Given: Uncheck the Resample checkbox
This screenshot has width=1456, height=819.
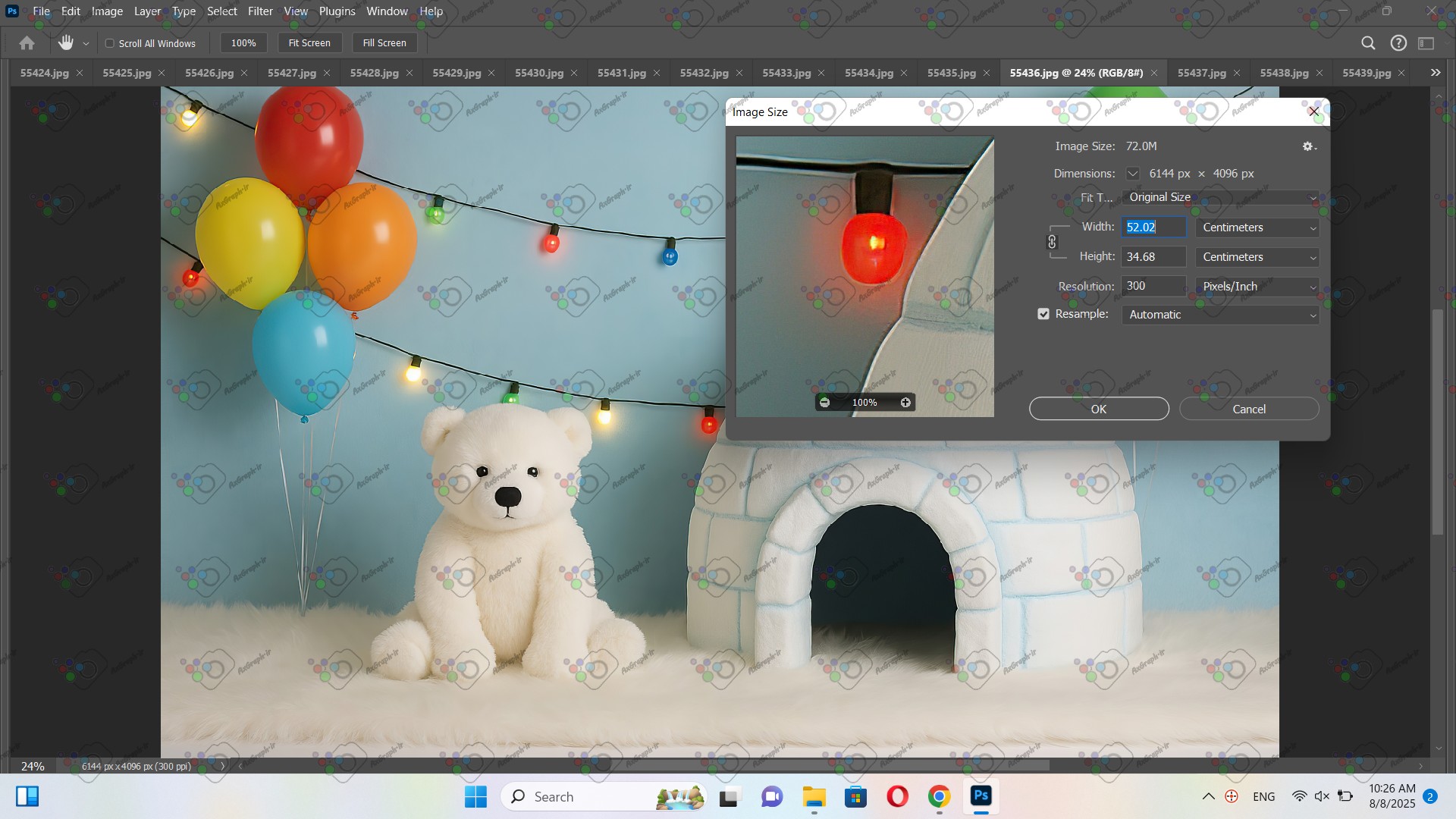Looking at the screenshot, I should coord(1043,314).
